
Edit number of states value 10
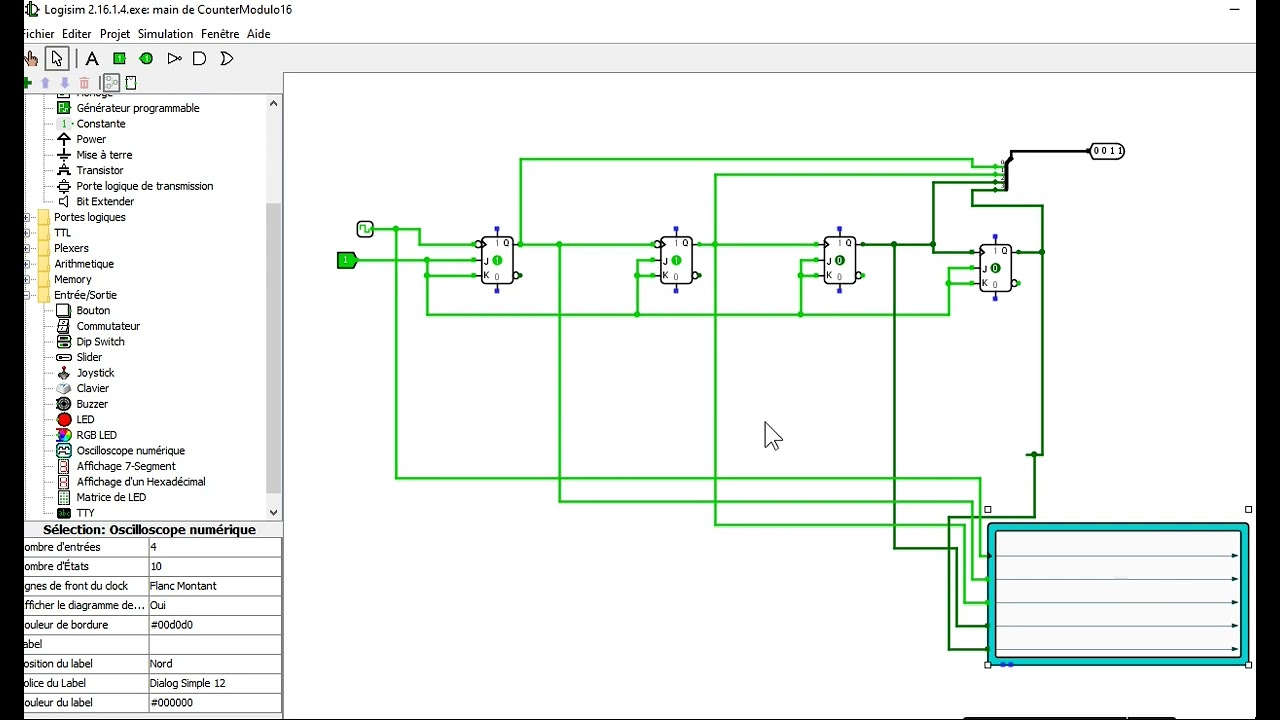point(215,566)
